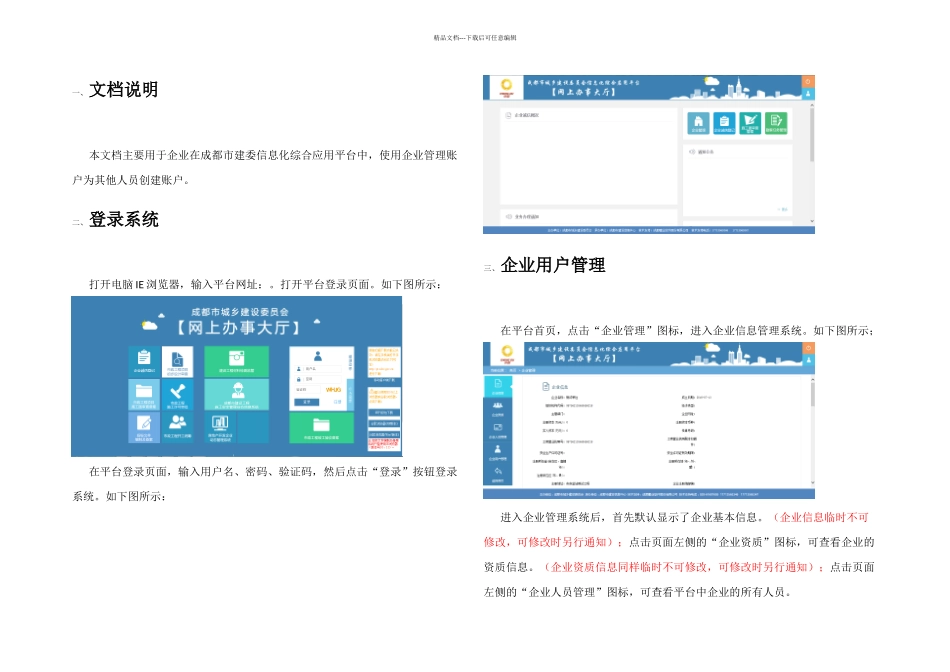Viewport: 950px width, 672px height.
Task: Click the "more" link in the home page notice panel
Action: [783, 209]
